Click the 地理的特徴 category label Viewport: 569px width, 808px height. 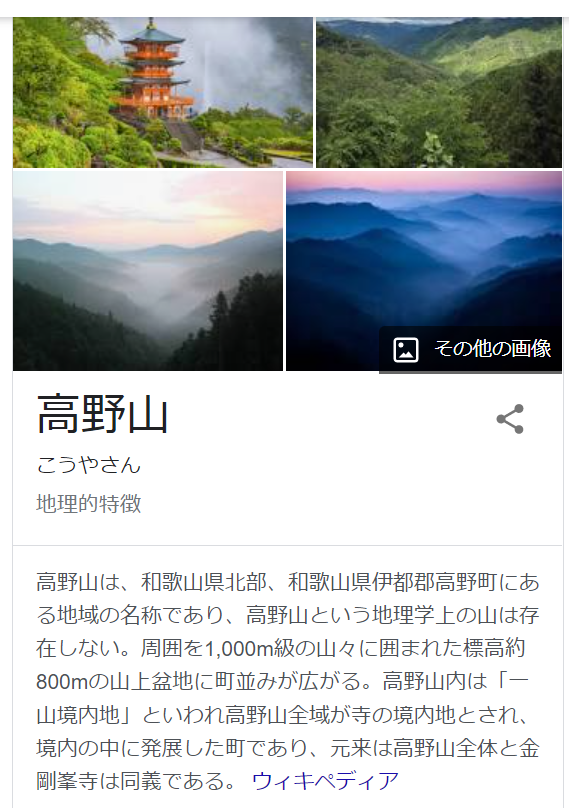89,503
